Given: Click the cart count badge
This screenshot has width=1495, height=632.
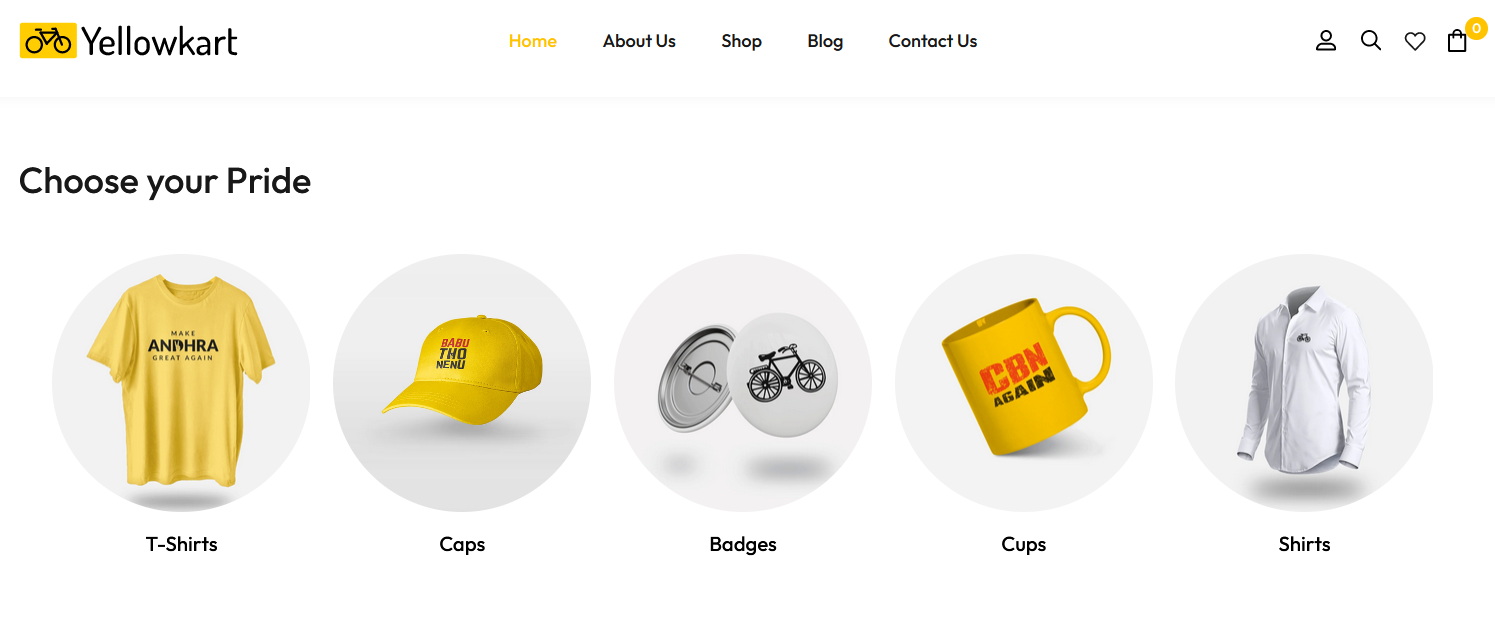Looking at the screenshot, I should coord(1476,28).
